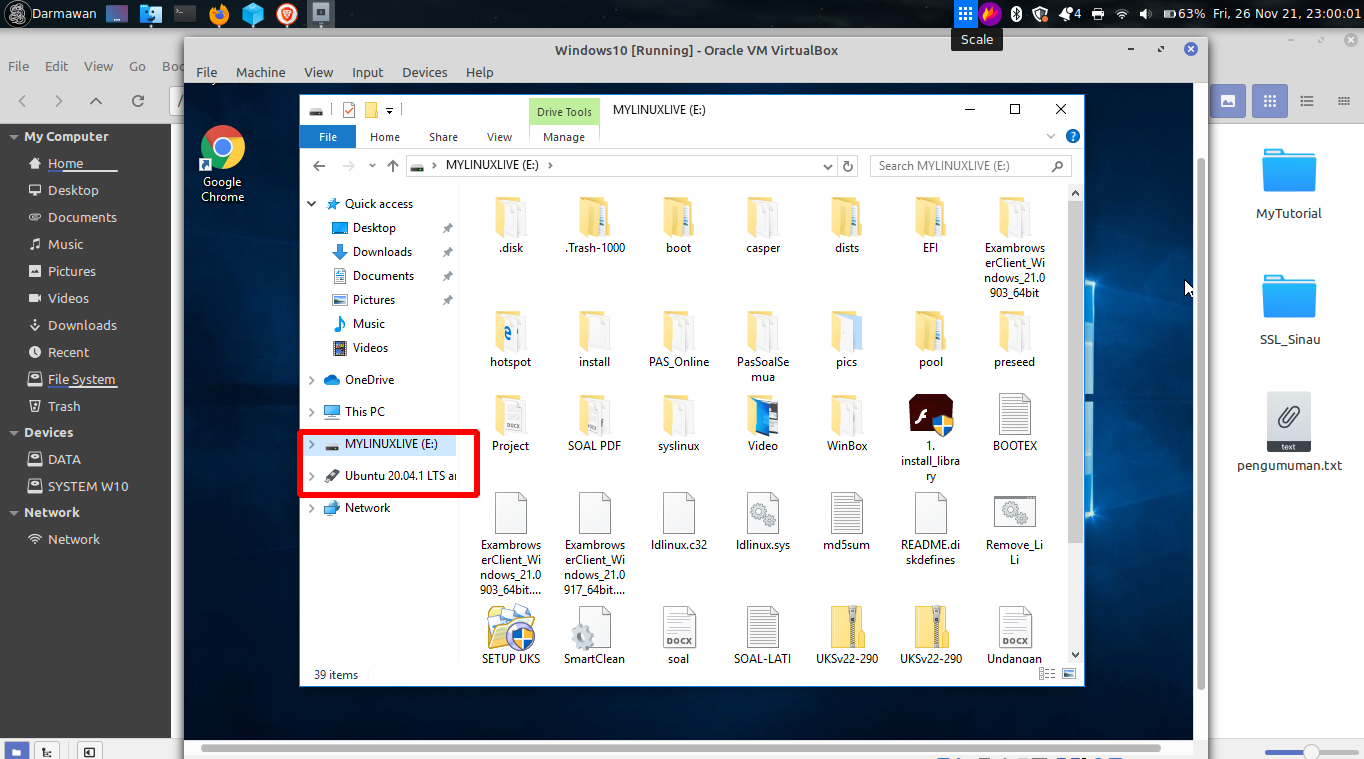The width and height of the screenshot is (1364, 759).
Task: Collapse the My Computer section in Nemo
Action: [13, 137]
